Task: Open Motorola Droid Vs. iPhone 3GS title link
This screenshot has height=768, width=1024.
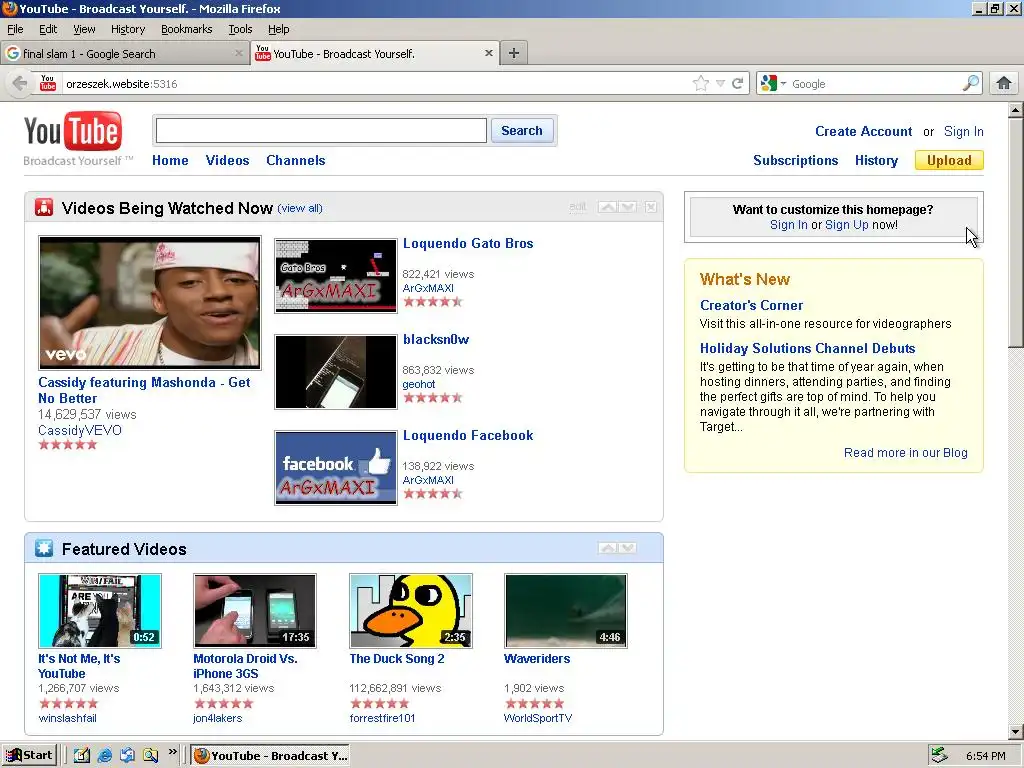Action: tap(246, 666)
